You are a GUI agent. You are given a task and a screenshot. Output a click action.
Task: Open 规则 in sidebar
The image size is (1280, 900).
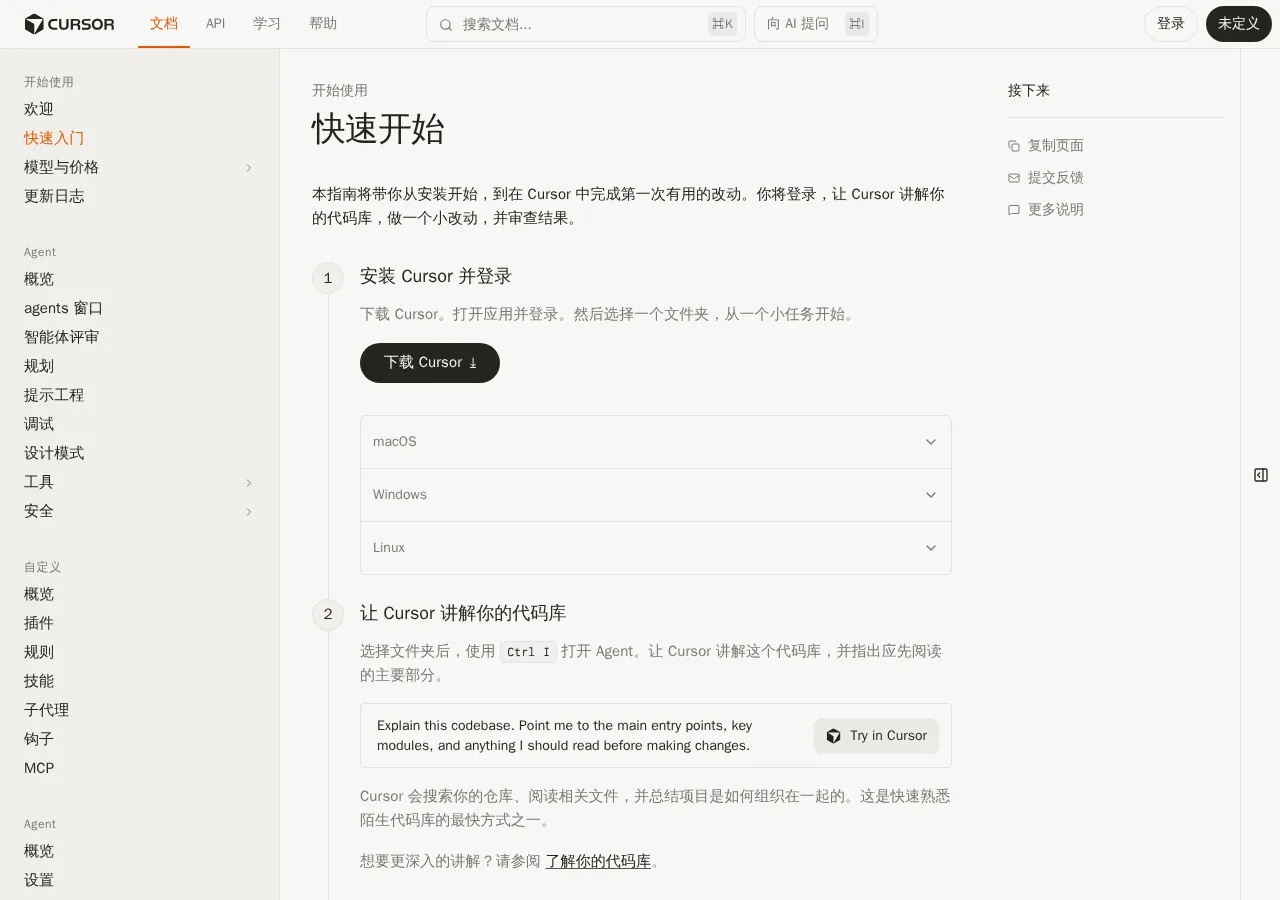tap(39, 653)
